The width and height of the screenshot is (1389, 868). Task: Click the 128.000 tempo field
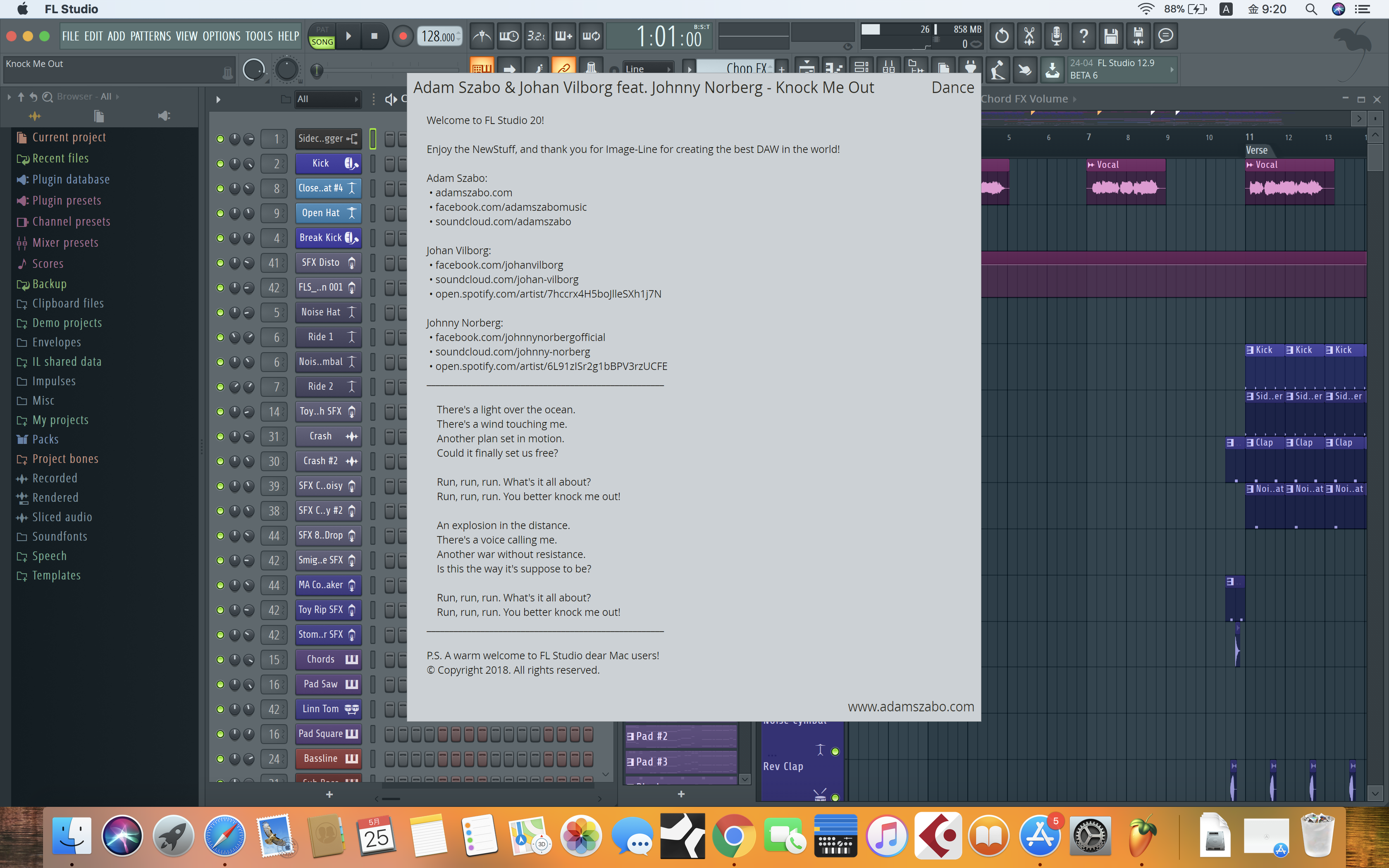[440, 36]
